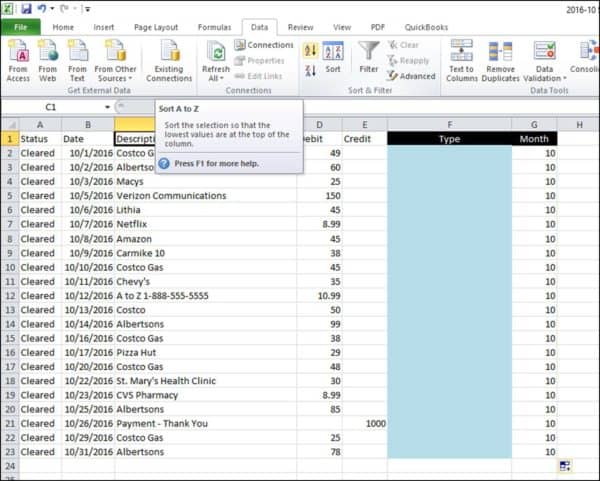Open Existing Connections

pos(169,60)
